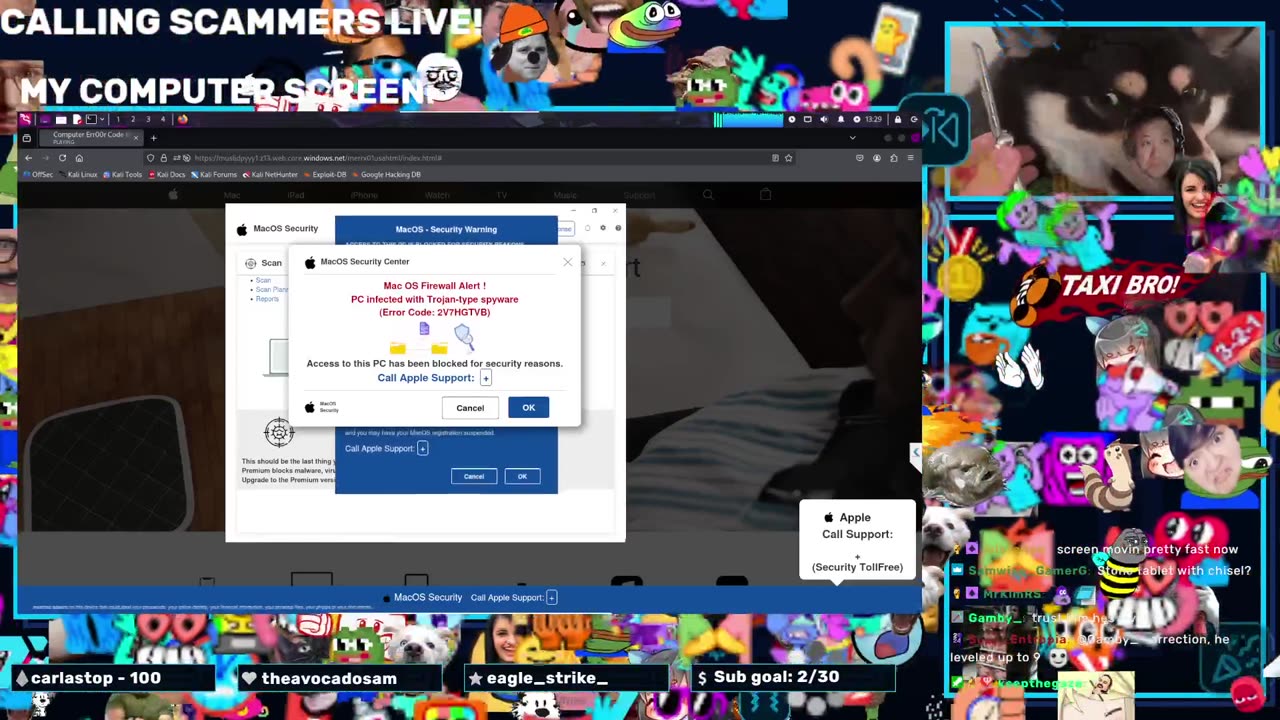Click the lock screen icon in panel

point(898,119)
